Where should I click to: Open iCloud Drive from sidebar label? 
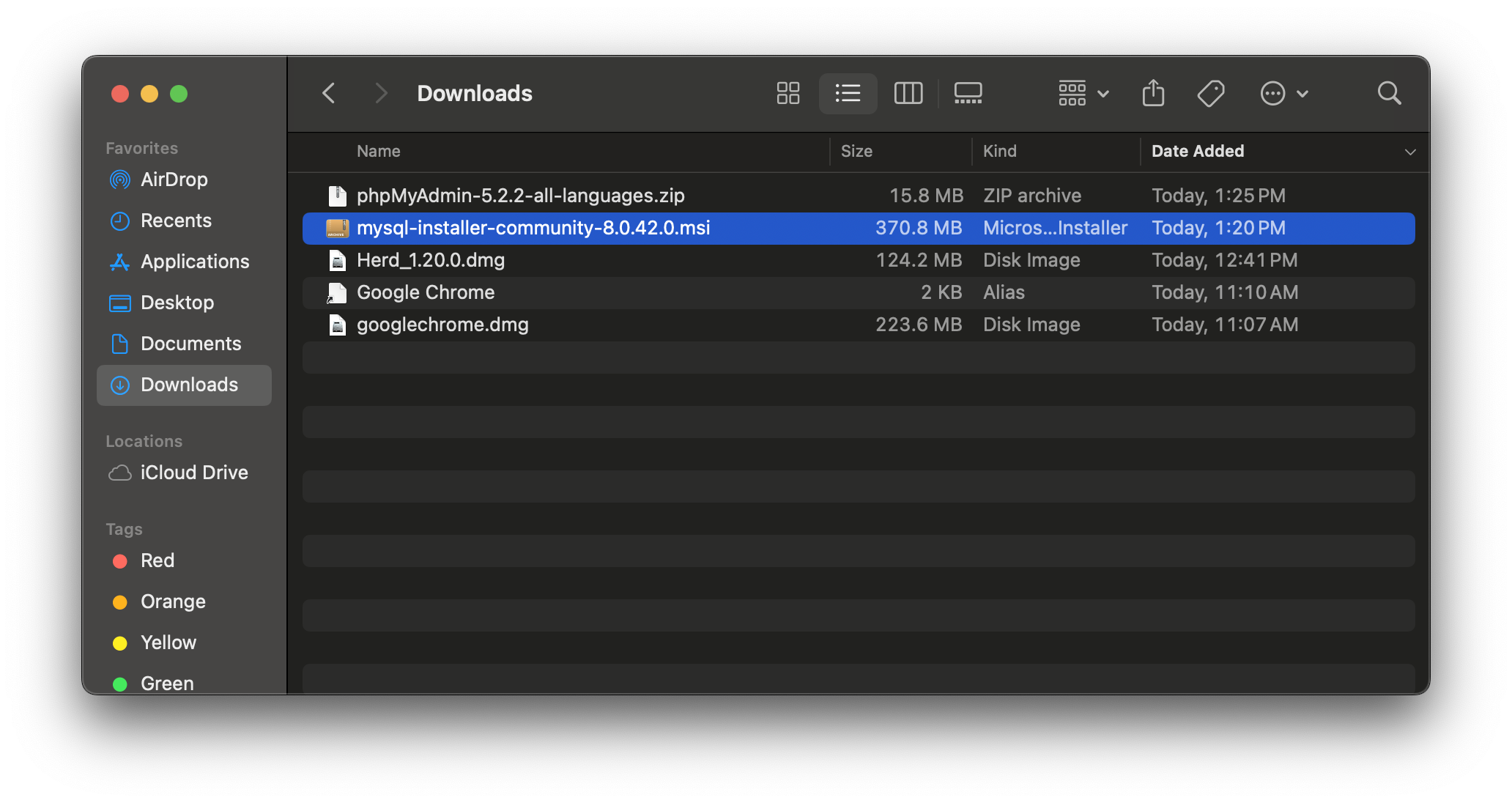(x=194, y=473)
